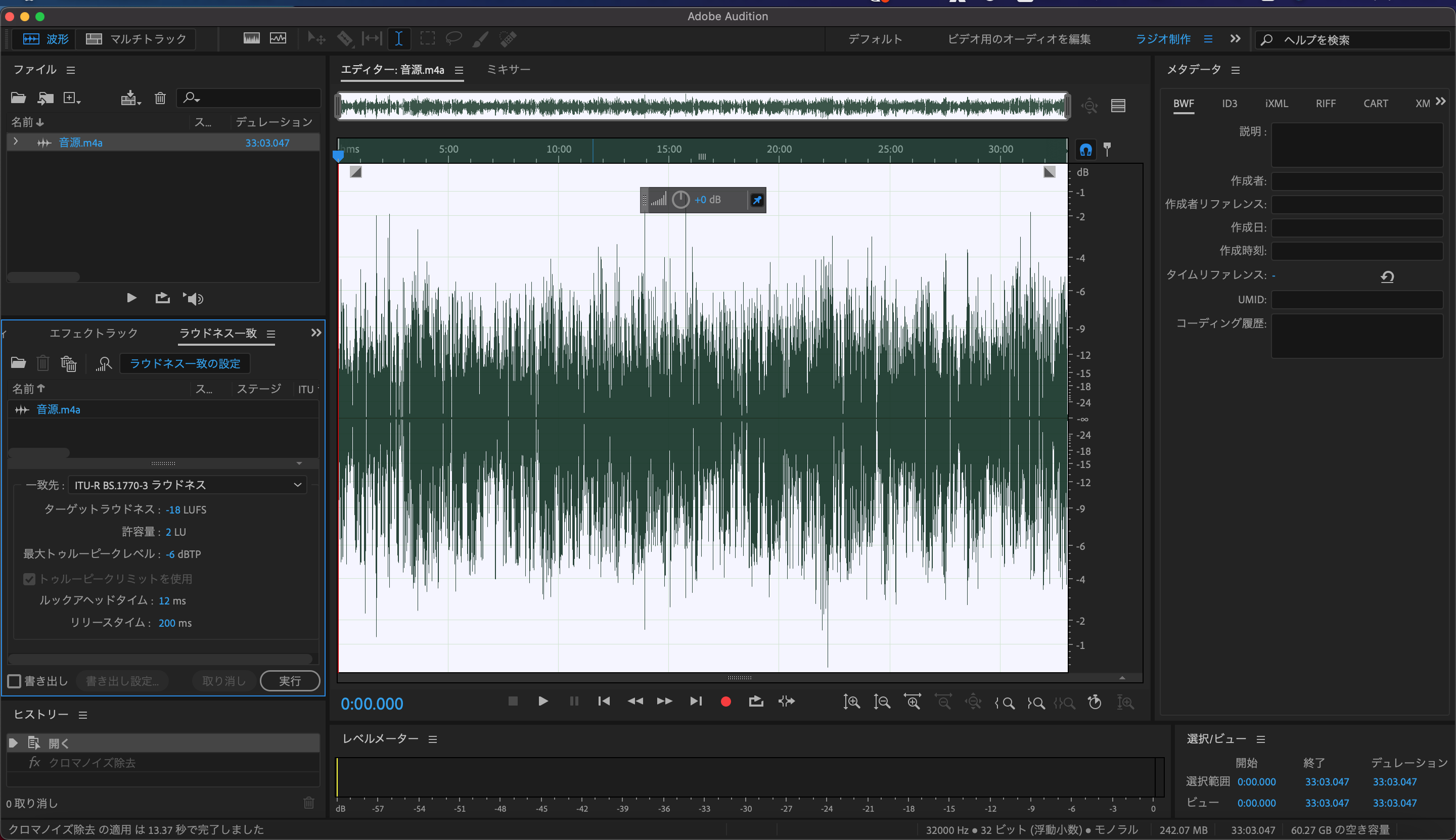The width and height of the screenshot is (1456, 840).
Task: Show the Spectral Frequency Display
Action: (252, 38)
